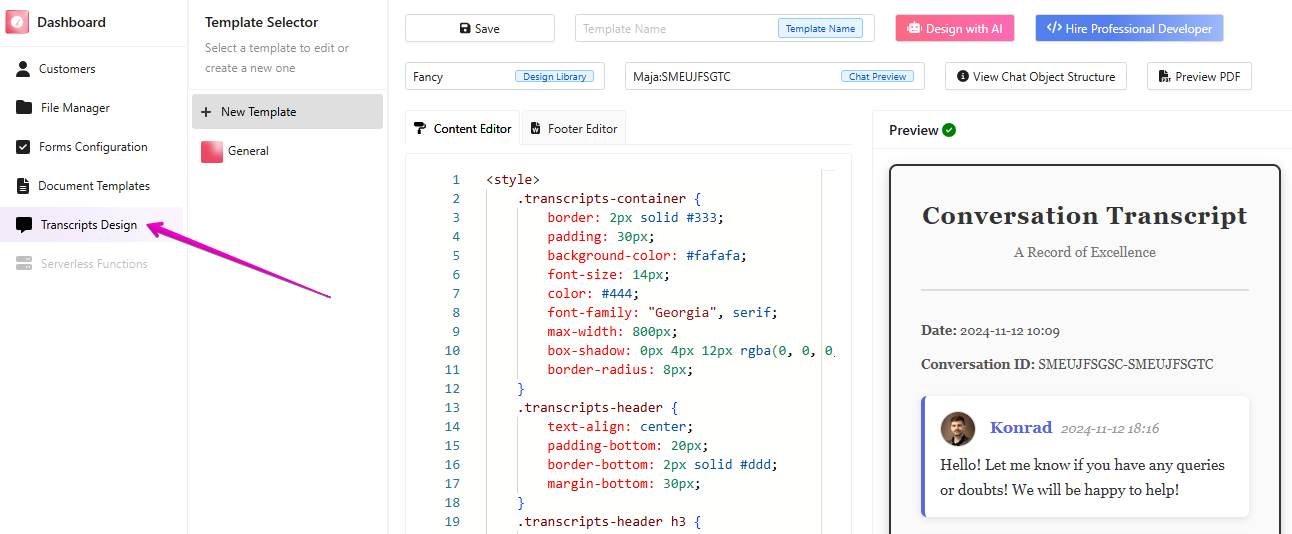
Task: Click the floppy disk icon in Save
Action: pyautogui.click(x=465, y=29)
